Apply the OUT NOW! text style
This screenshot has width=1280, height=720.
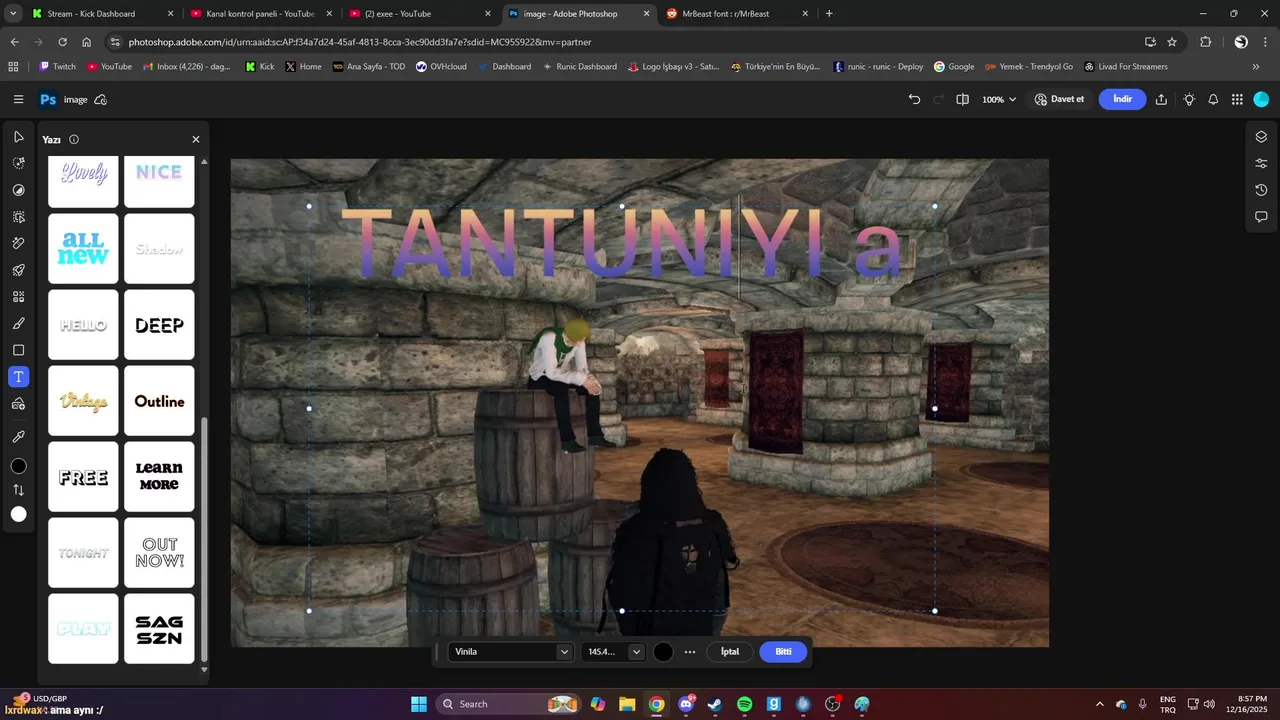pyautogui.click(x=159, y=553)
